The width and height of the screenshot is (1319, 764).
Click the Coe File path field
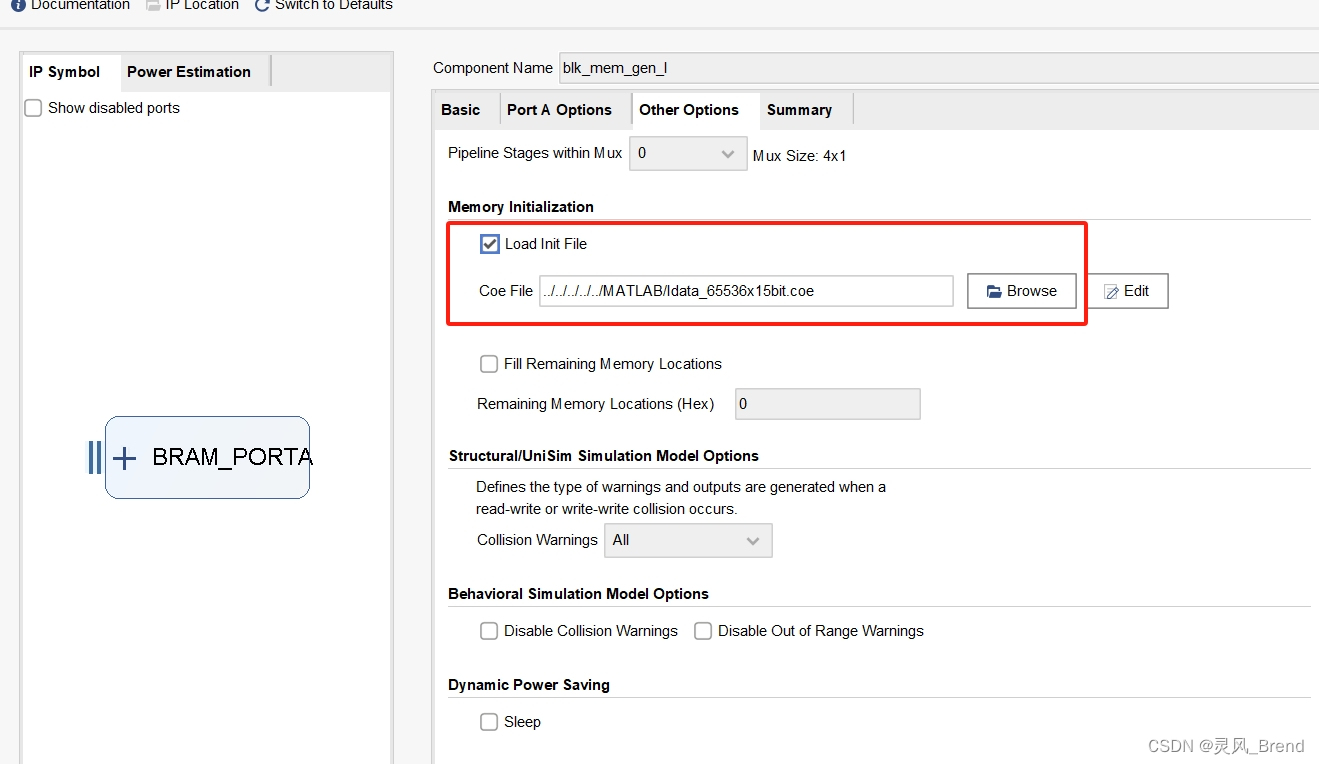pos(746,291)
